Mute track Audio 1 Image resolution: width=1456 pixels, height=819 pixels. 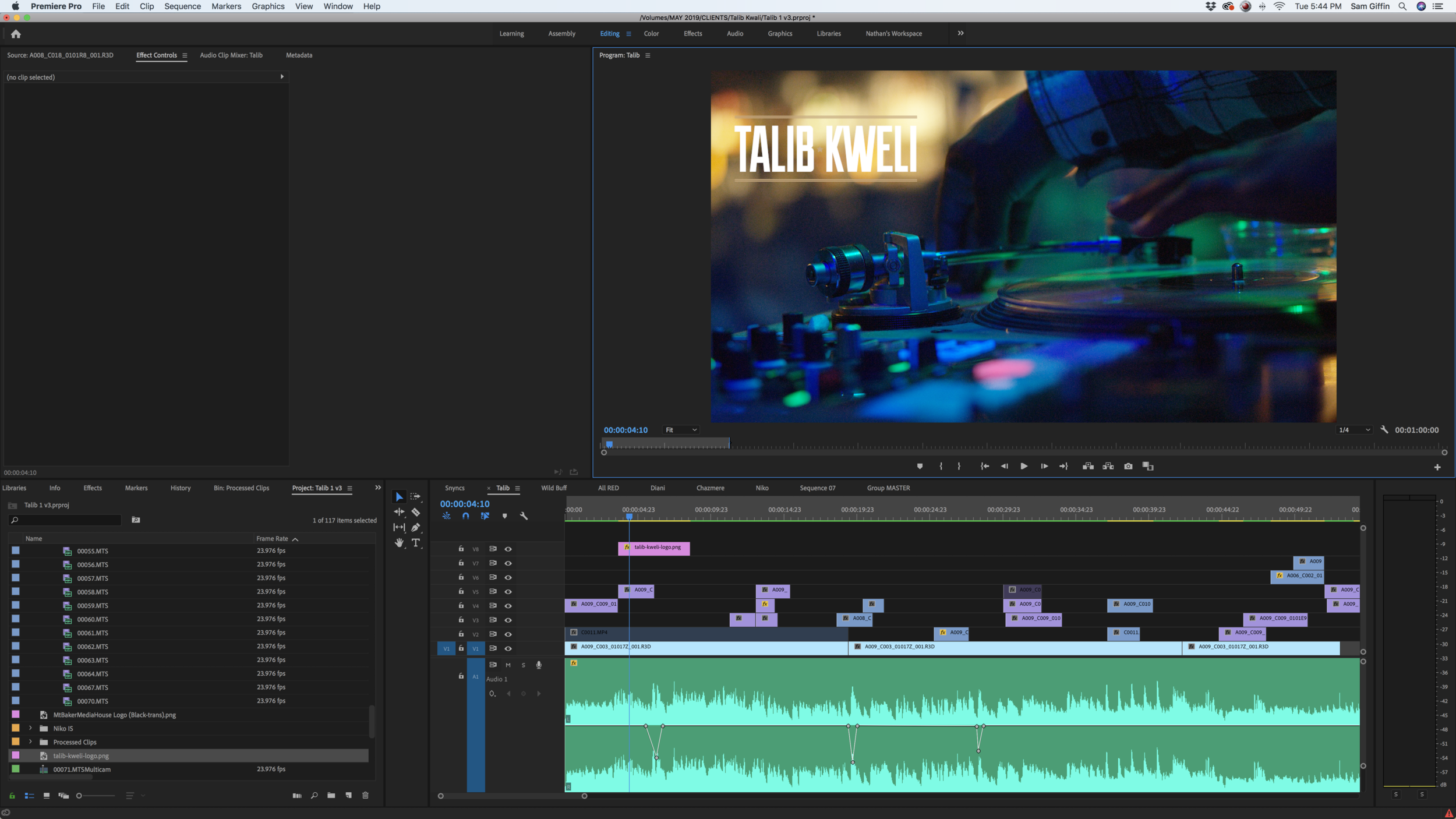[508, 665]
